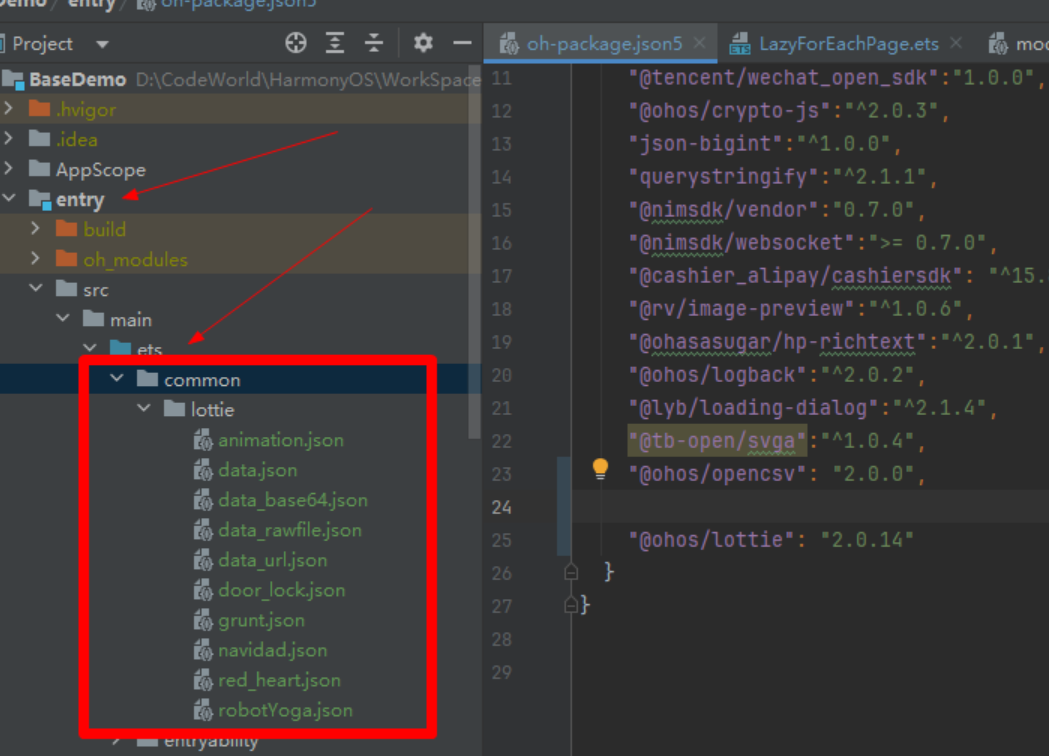Open animation.json file in tree
1049x756 pixels.
pyautogui.click(x=280, y=440)
